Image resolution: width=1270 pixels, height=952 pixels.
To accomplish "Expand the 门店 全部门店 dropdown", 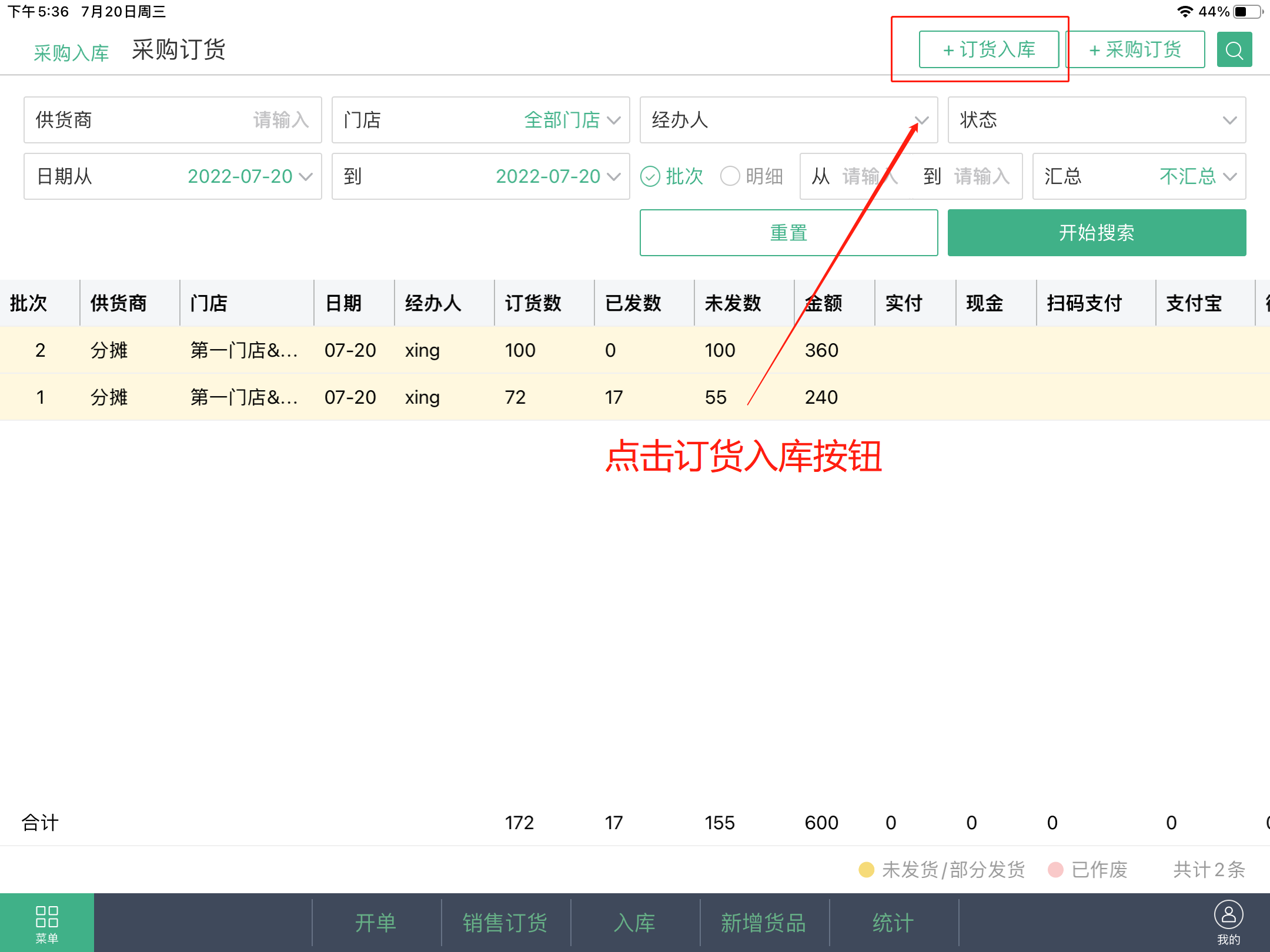I will 480,120.
